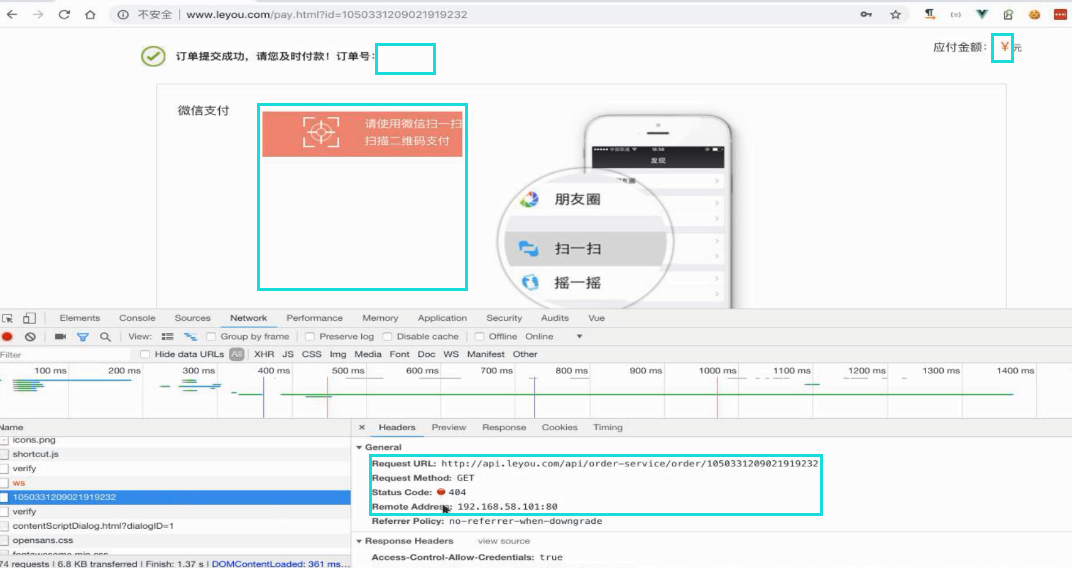Select the Network tab

coord(248,318)
